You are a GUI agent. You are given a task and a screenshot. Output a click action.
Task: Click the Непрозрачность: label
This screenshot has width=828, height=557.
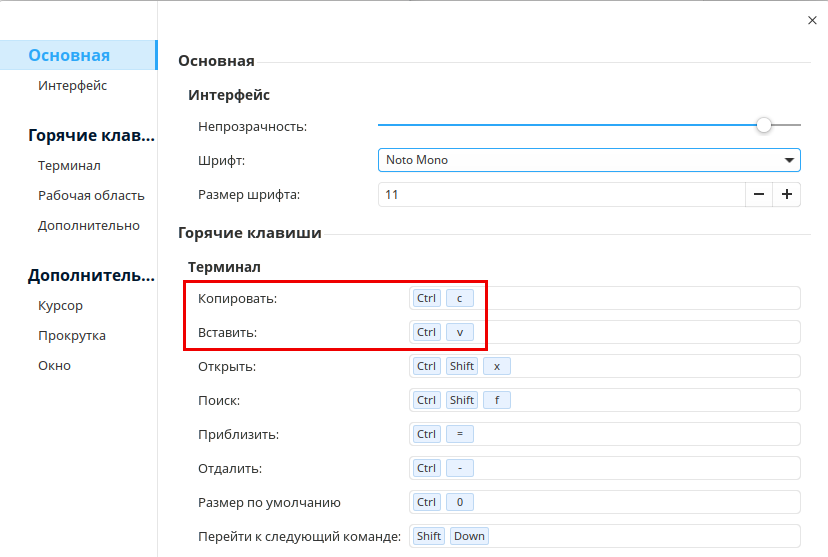point(252,127)
